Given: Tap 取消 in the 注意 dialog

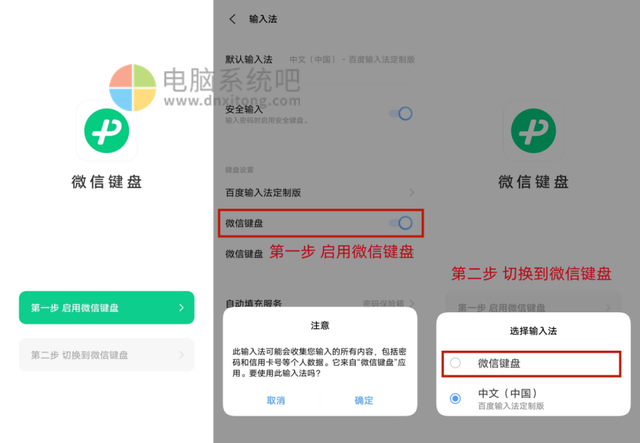Looking at the screenshot, I should coord(276,401).
